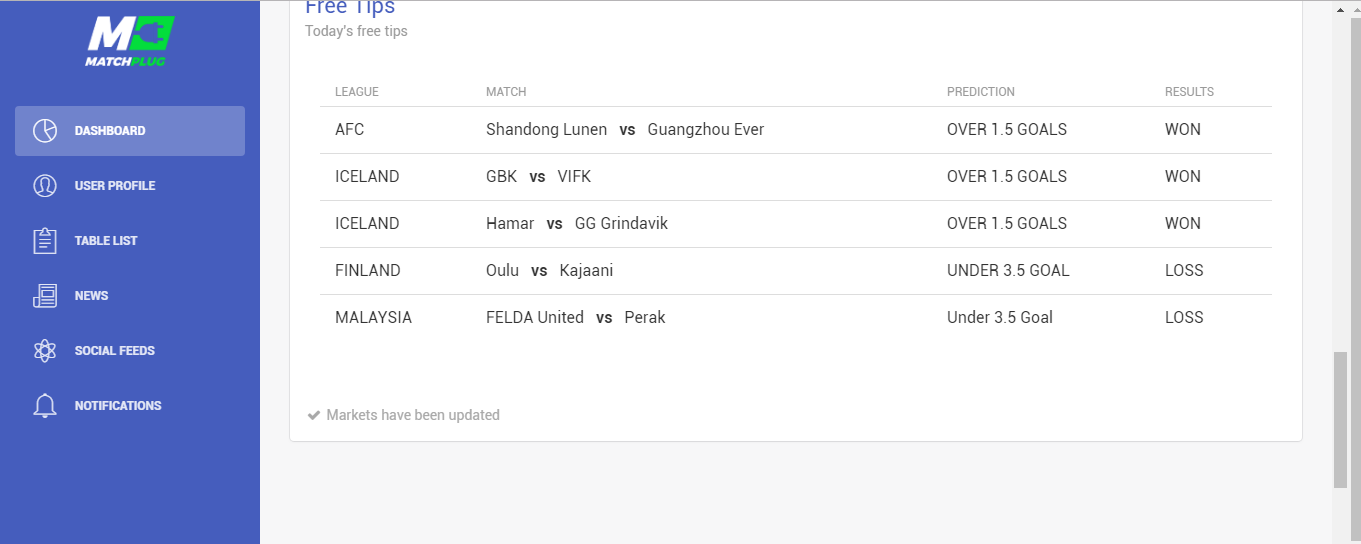Select the Dashboard pie chart icon
1361x544 pixels.
(x=44, y=131)
